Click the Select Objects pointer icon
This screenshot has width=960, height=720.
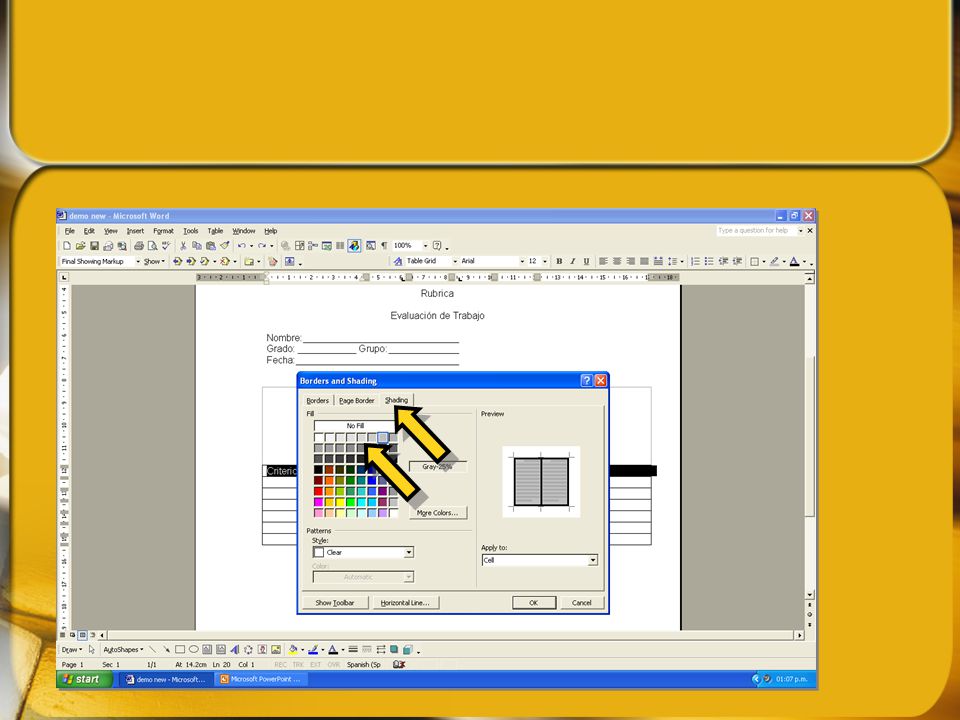92,650
